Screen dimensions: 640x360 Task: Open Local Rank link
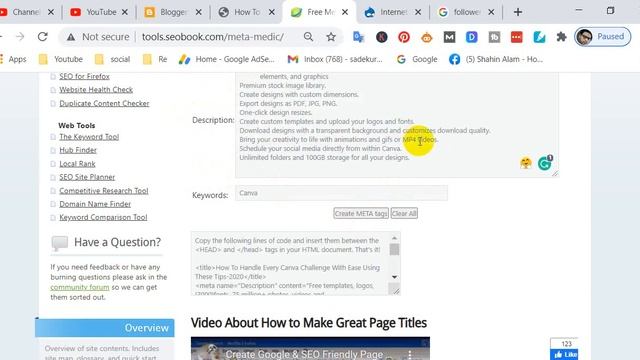coord(77,164)
